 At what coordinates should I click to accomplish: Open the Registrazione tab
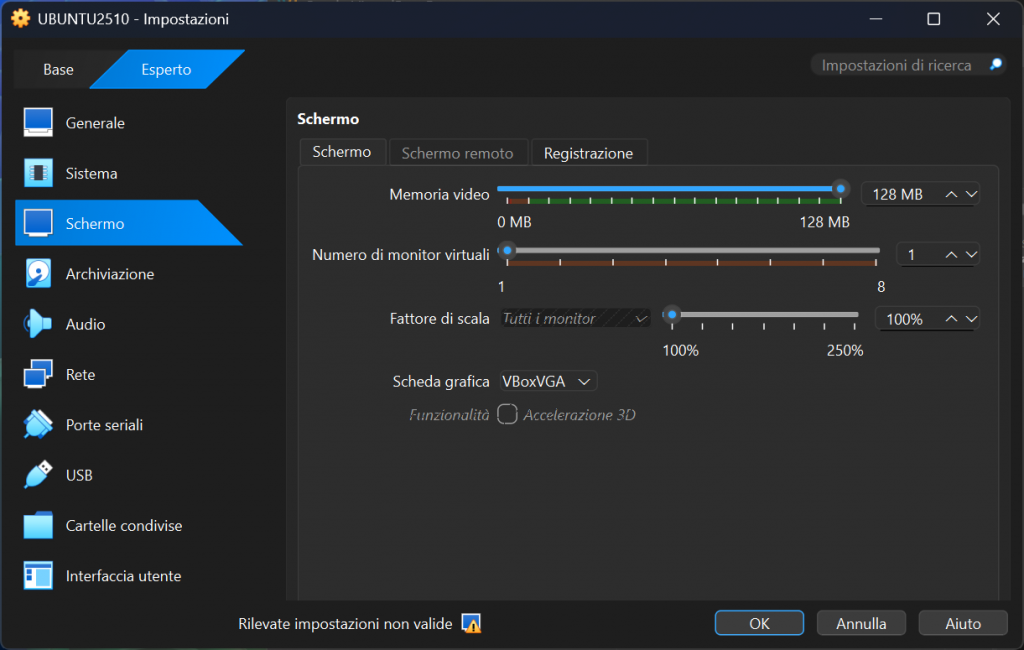[588, 153]
